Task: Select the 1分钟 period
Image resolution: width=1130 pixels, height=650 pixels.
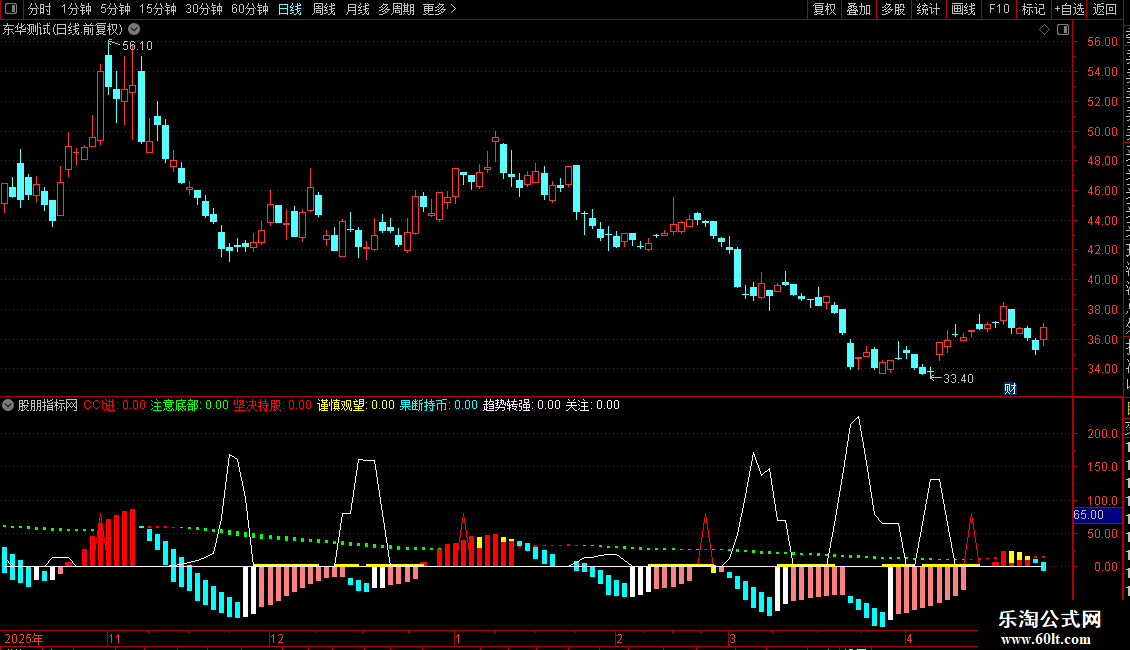Action: pyautogui.click(x=76, y=9)
